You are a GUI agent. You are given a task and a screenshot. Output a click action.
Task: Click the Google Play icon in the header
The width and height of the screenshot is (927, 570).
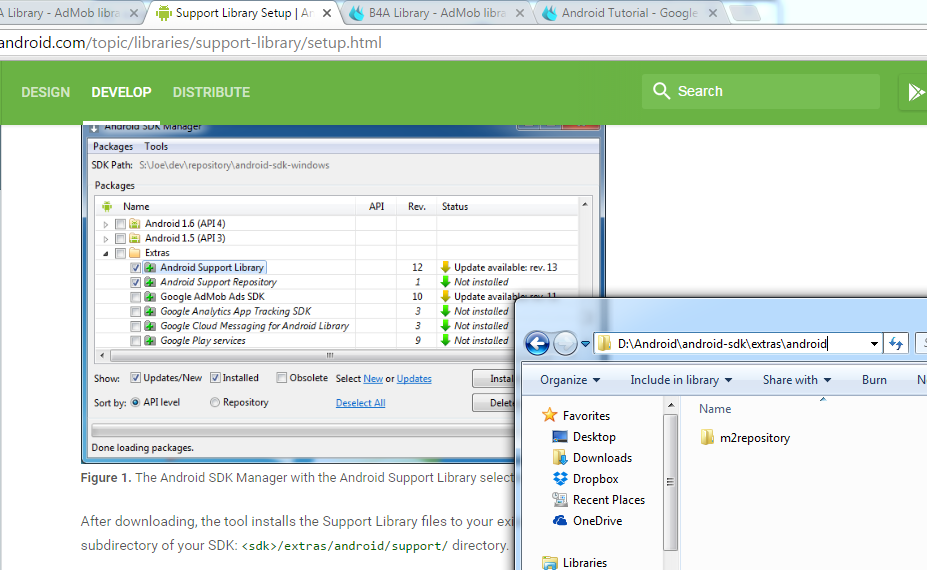click(915, 92)
